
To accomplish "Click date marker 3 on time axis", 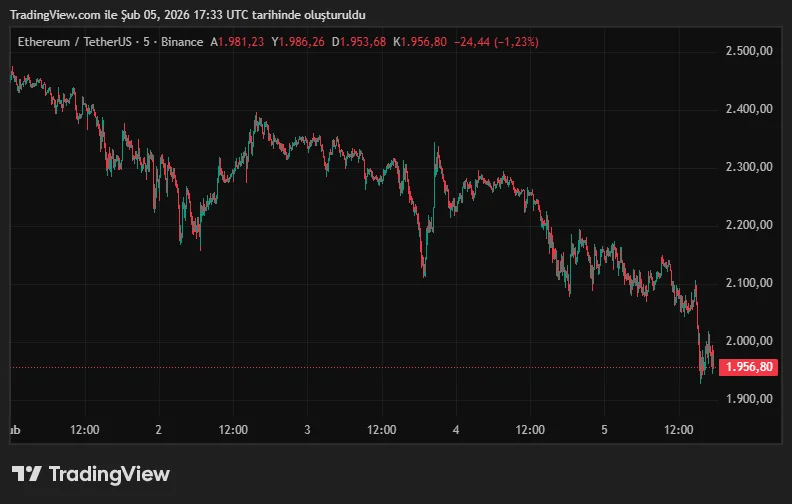I will coord(307,430).
